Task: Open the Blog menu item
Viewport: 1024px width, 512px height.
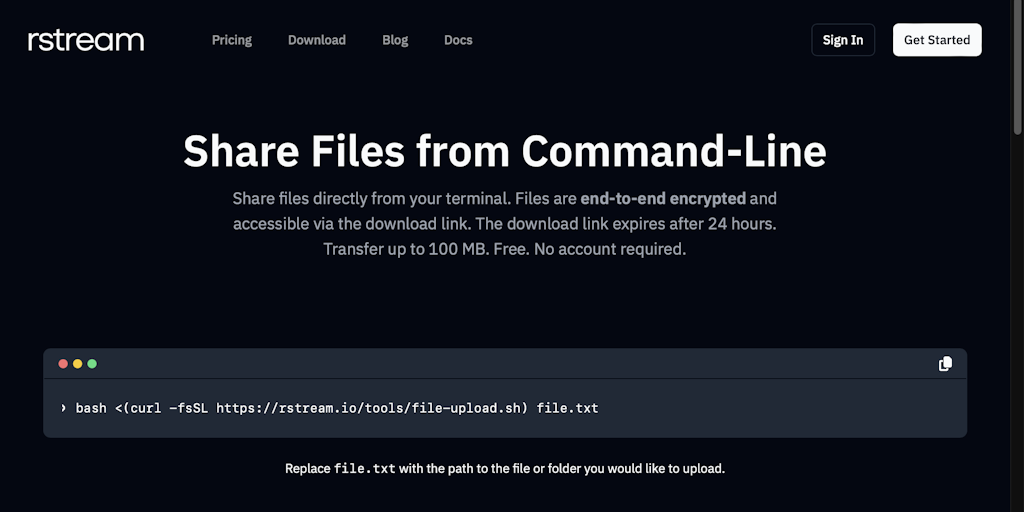Action: pyautogui.click(x=395, y=40)
